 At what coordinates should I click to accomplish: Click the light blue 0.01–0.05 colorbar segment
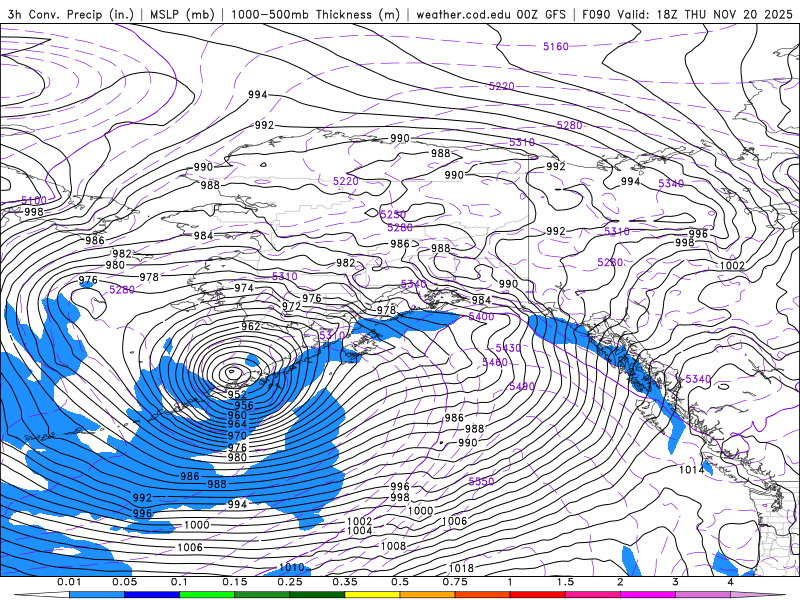click(97, 595)
